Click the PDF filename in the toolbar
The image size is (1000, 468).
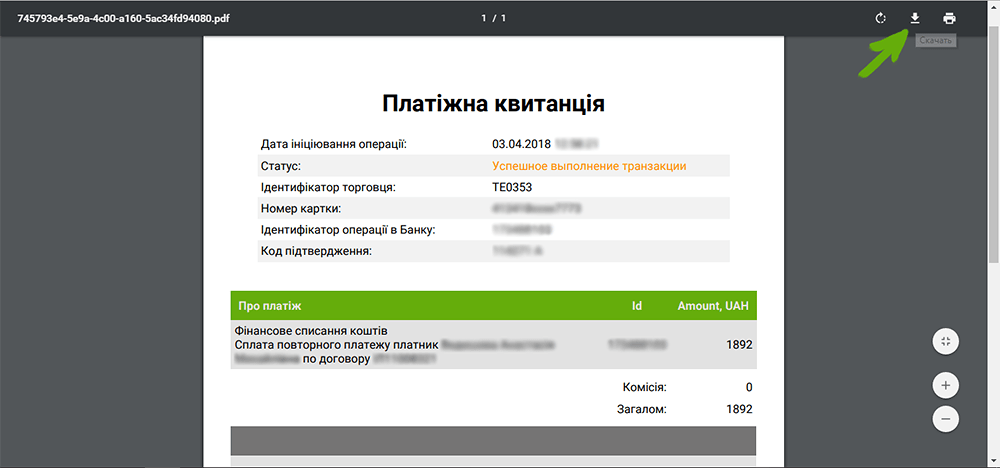(124, 18)
